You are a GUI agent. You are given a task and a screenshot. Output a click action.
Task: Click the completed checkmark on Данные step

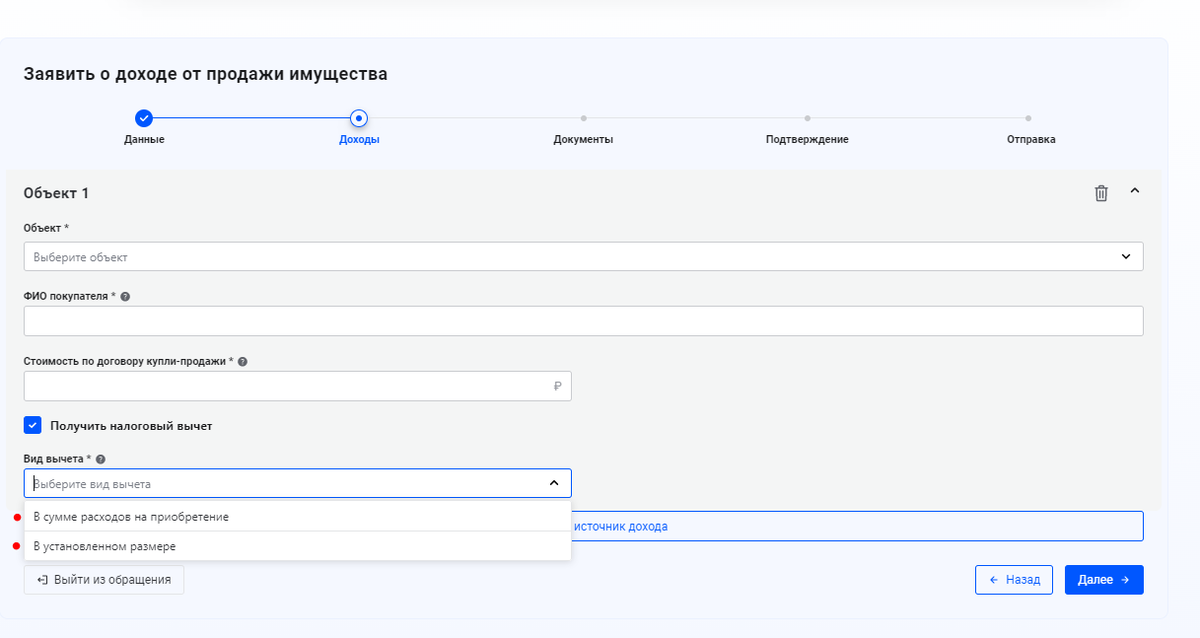[146, 115]
